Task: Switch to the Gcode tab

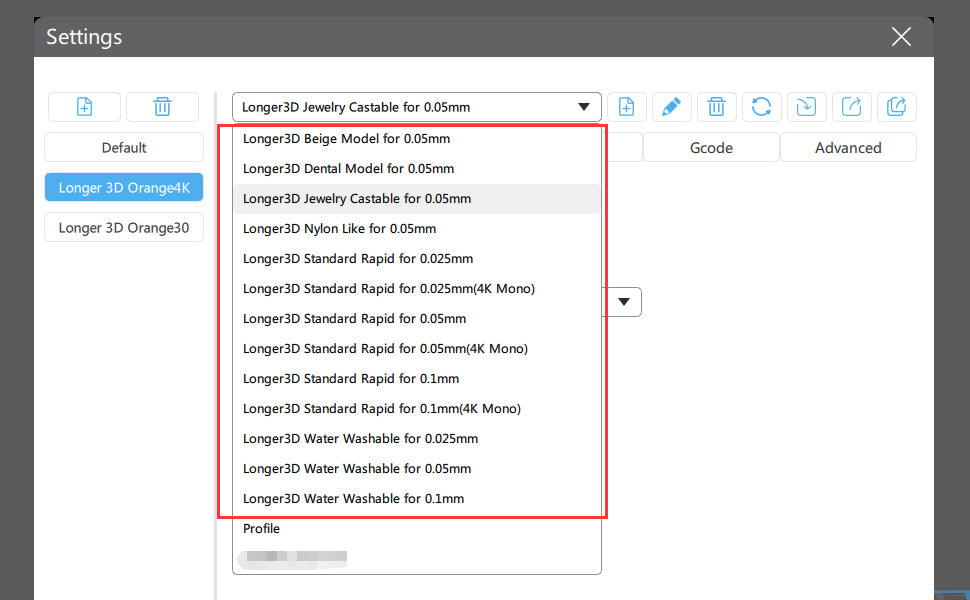Action: pos(711,148)
